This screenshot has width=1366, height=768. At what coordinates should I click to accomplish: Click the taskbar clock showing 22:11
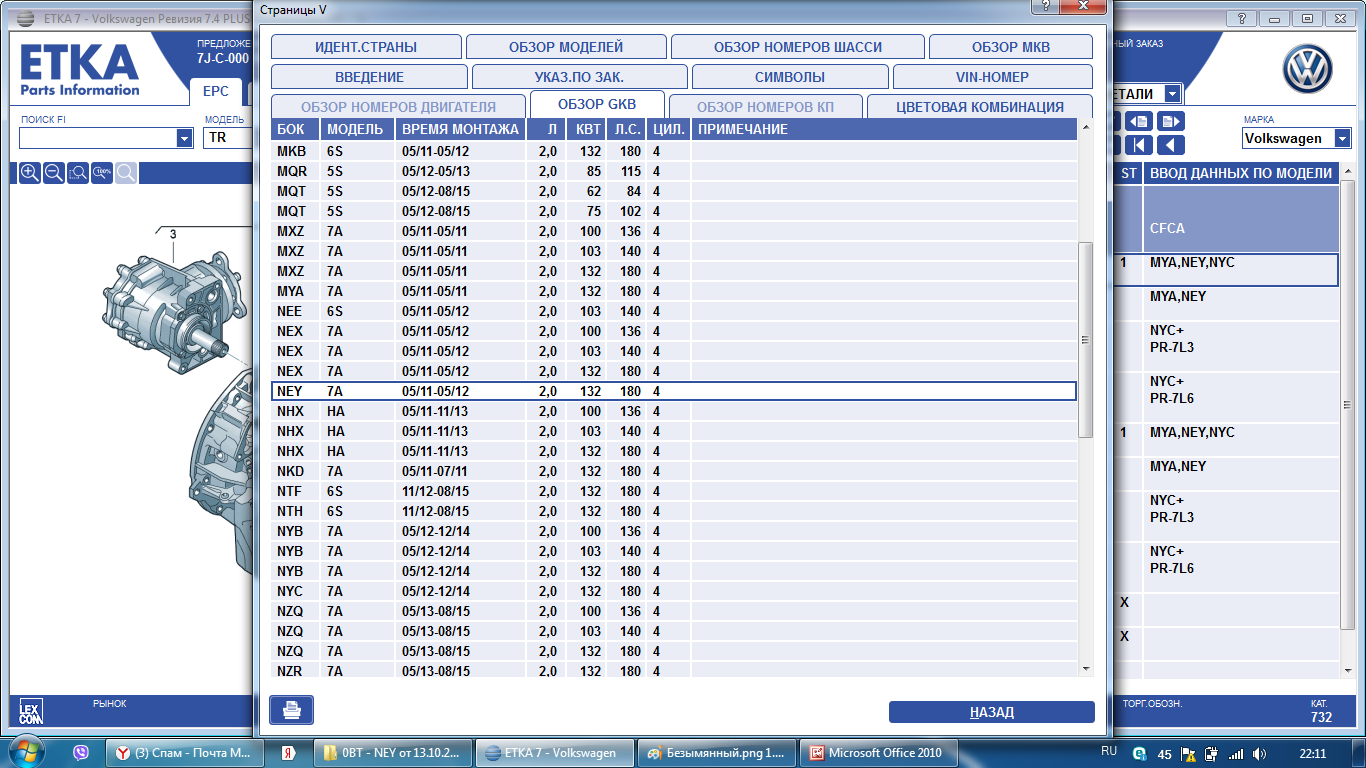coord(1314,753)
